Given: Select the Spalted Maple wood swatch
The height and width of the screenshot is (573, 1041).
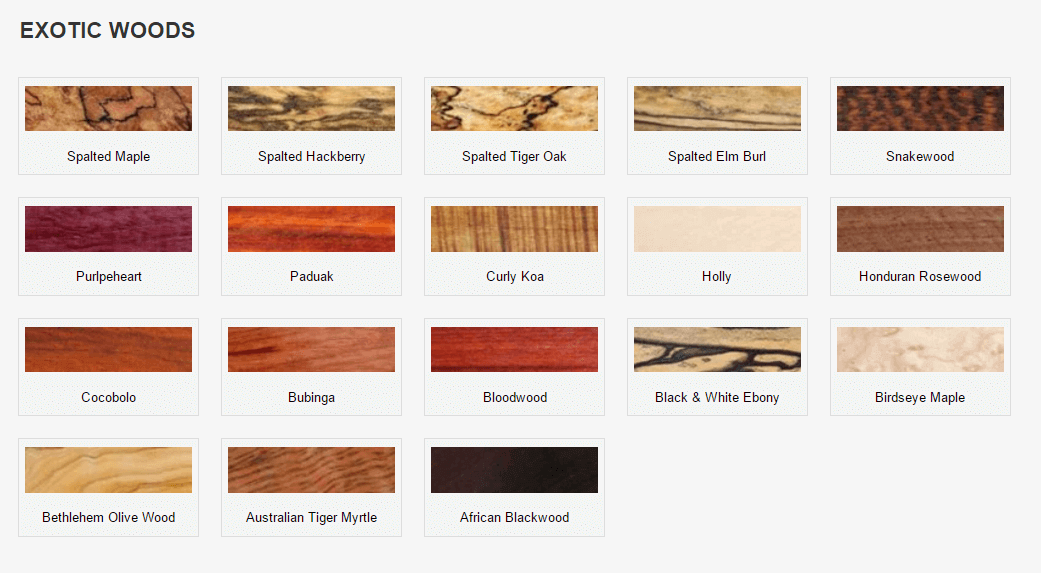Looking at the screenshot, I should pos(108,108).
